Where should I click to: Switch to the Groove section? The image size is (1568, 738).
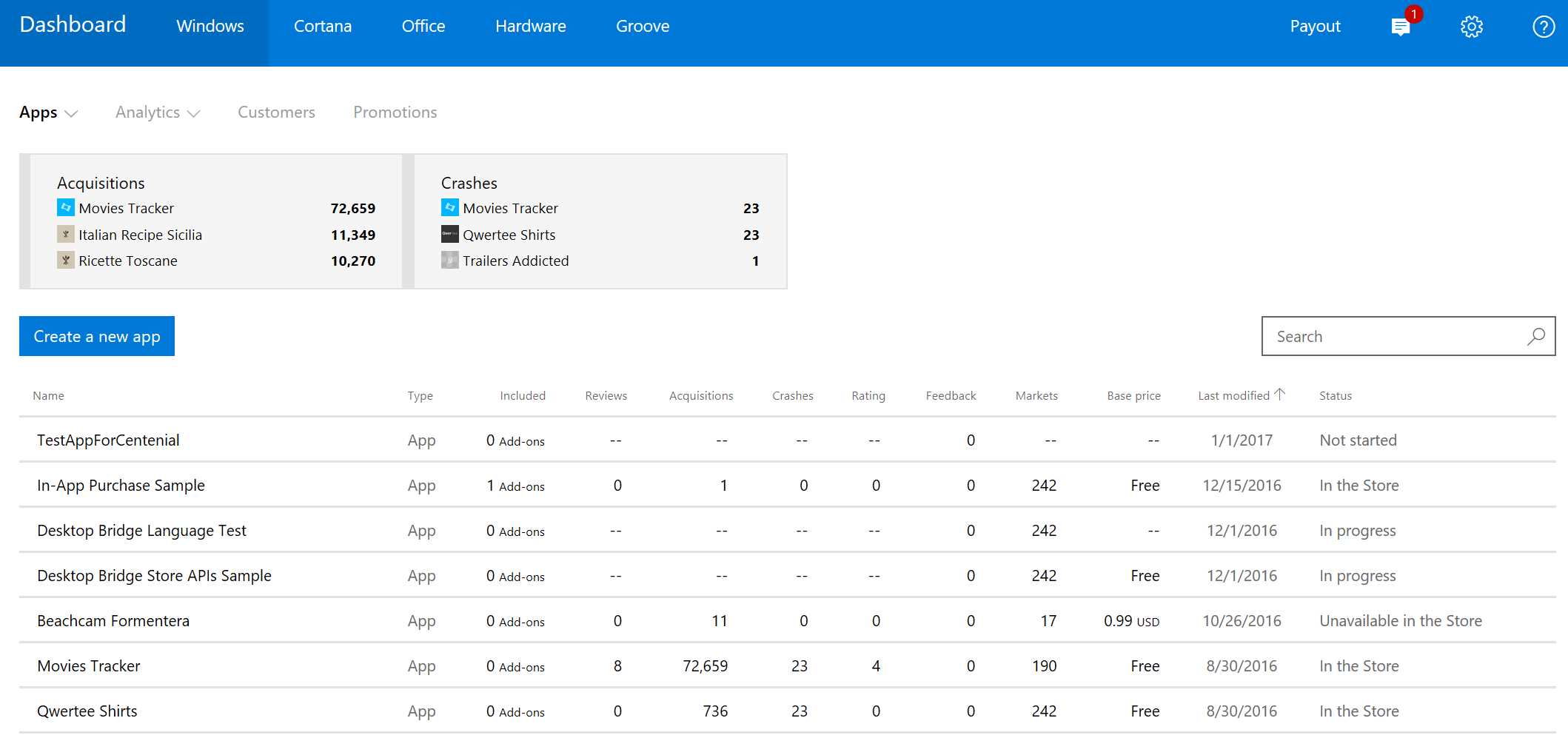pos(642,26)
